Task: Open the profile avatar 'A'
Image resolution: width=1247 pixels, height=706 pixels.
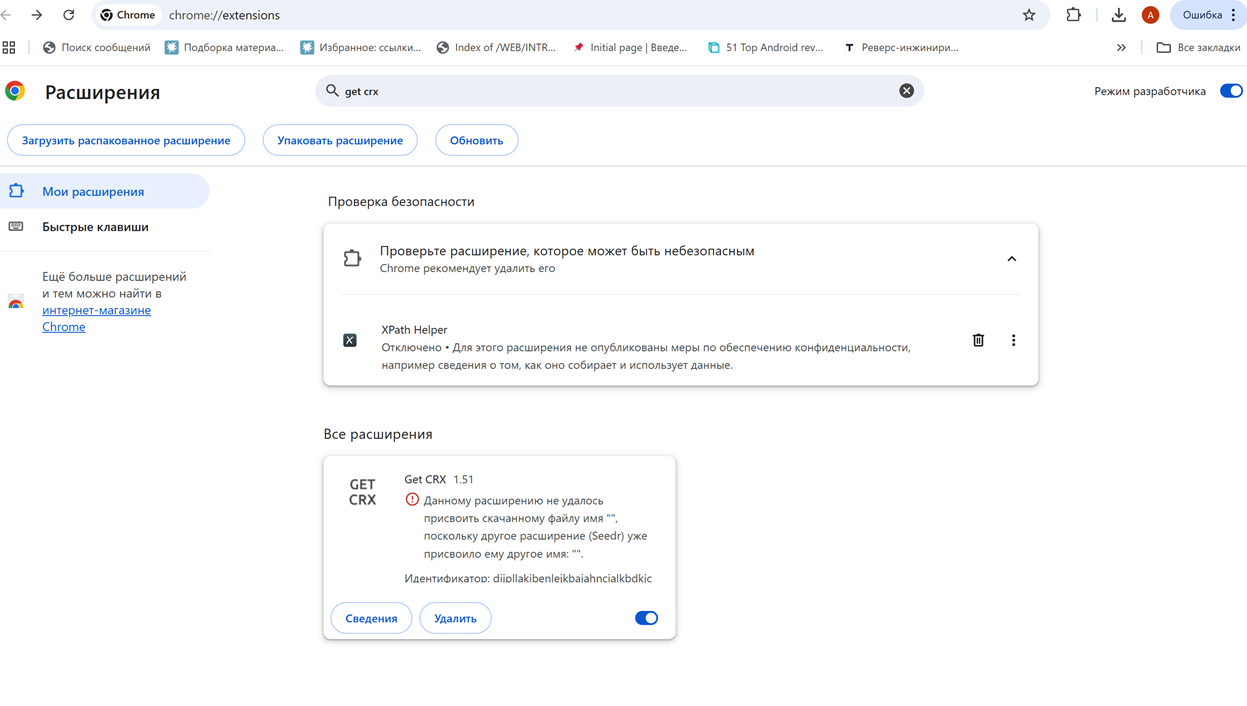Action: 1151,15
